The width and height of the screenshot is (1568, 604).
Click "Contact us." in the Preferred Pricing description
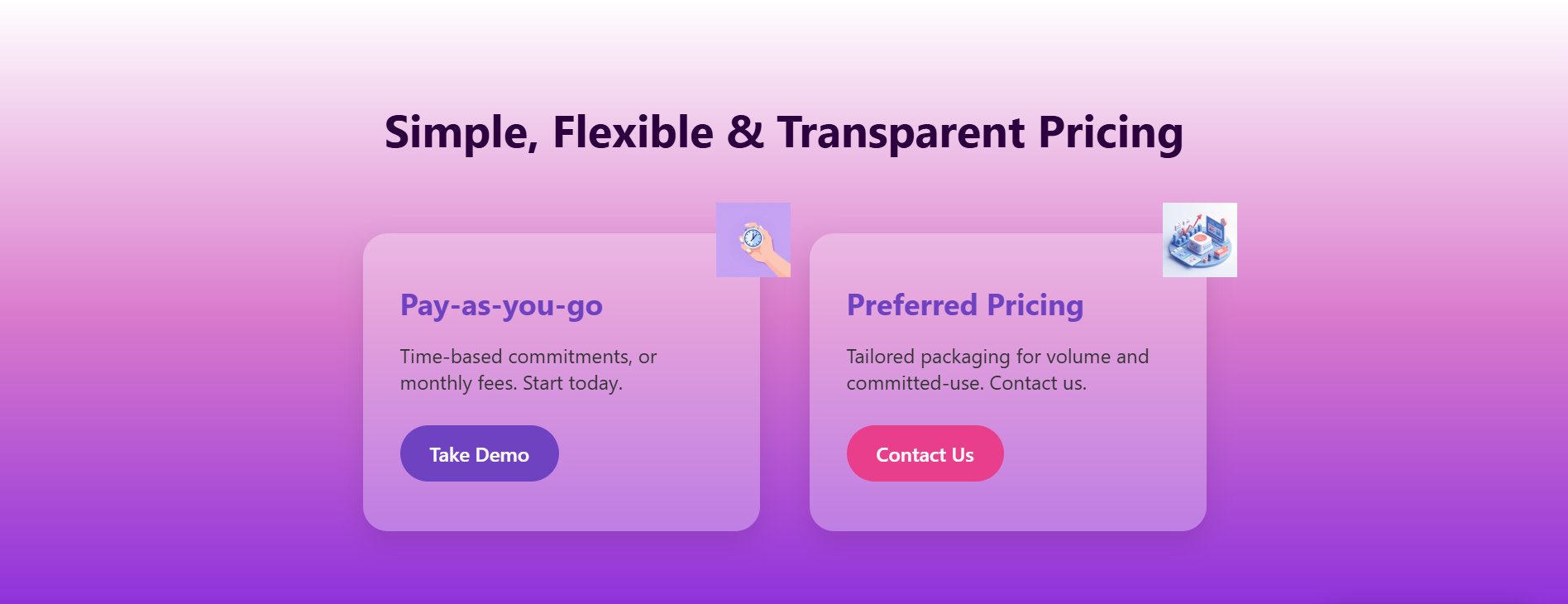tap(1038, 383)
